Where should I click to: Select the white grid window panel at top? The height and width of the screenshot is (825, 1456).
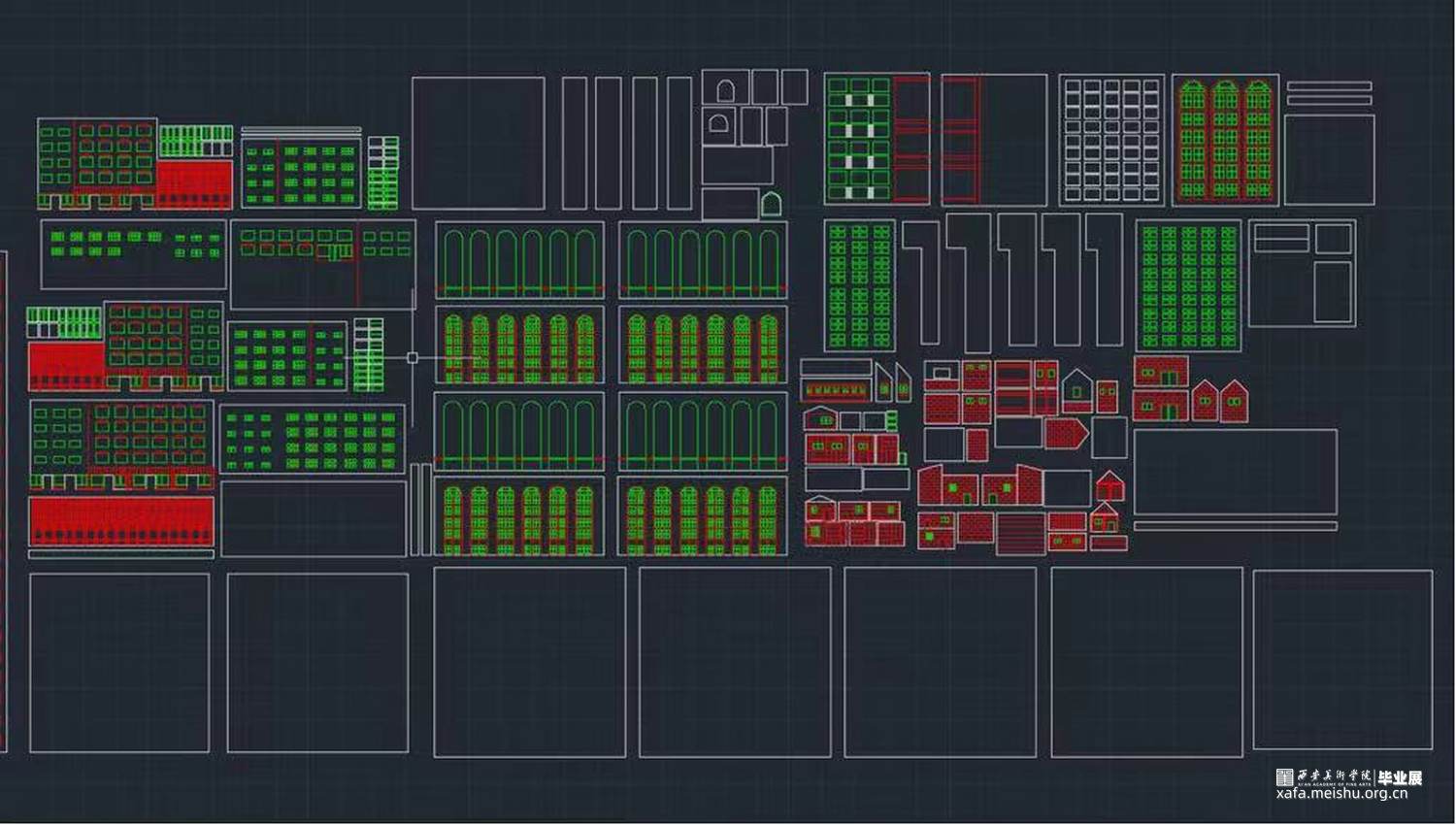[1111, 140]
